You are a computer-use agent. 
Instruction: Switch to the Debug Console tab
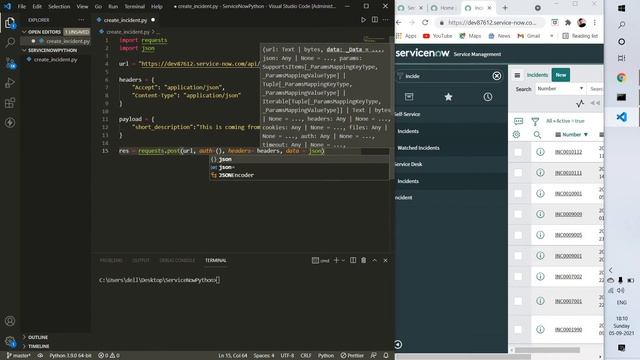tap(177, 260)
